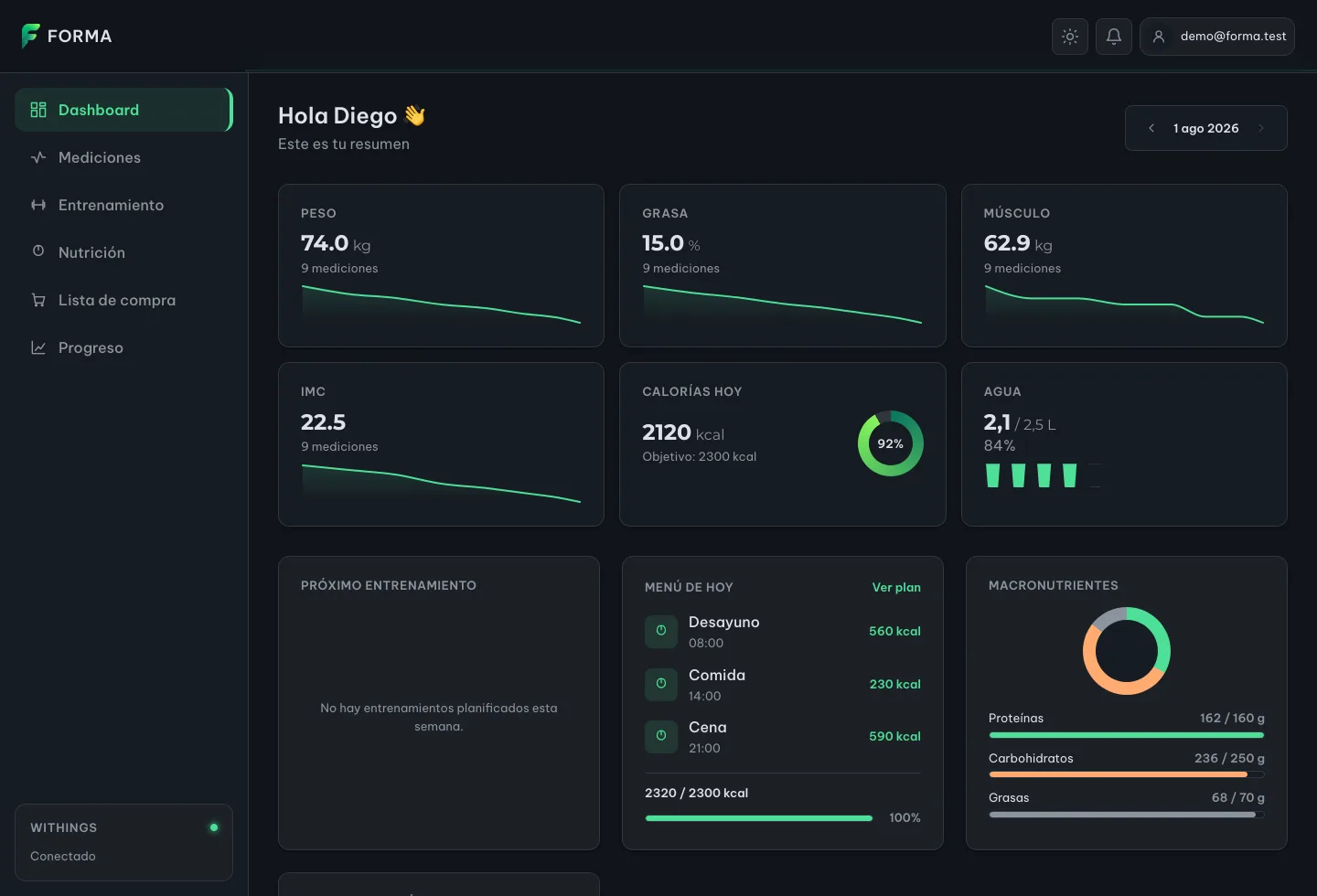This screenshot has width=1317, height=896.
Task: Click Objetivo: 2300 kcal text
Action: pyautogui.click(x=700, y=456)
